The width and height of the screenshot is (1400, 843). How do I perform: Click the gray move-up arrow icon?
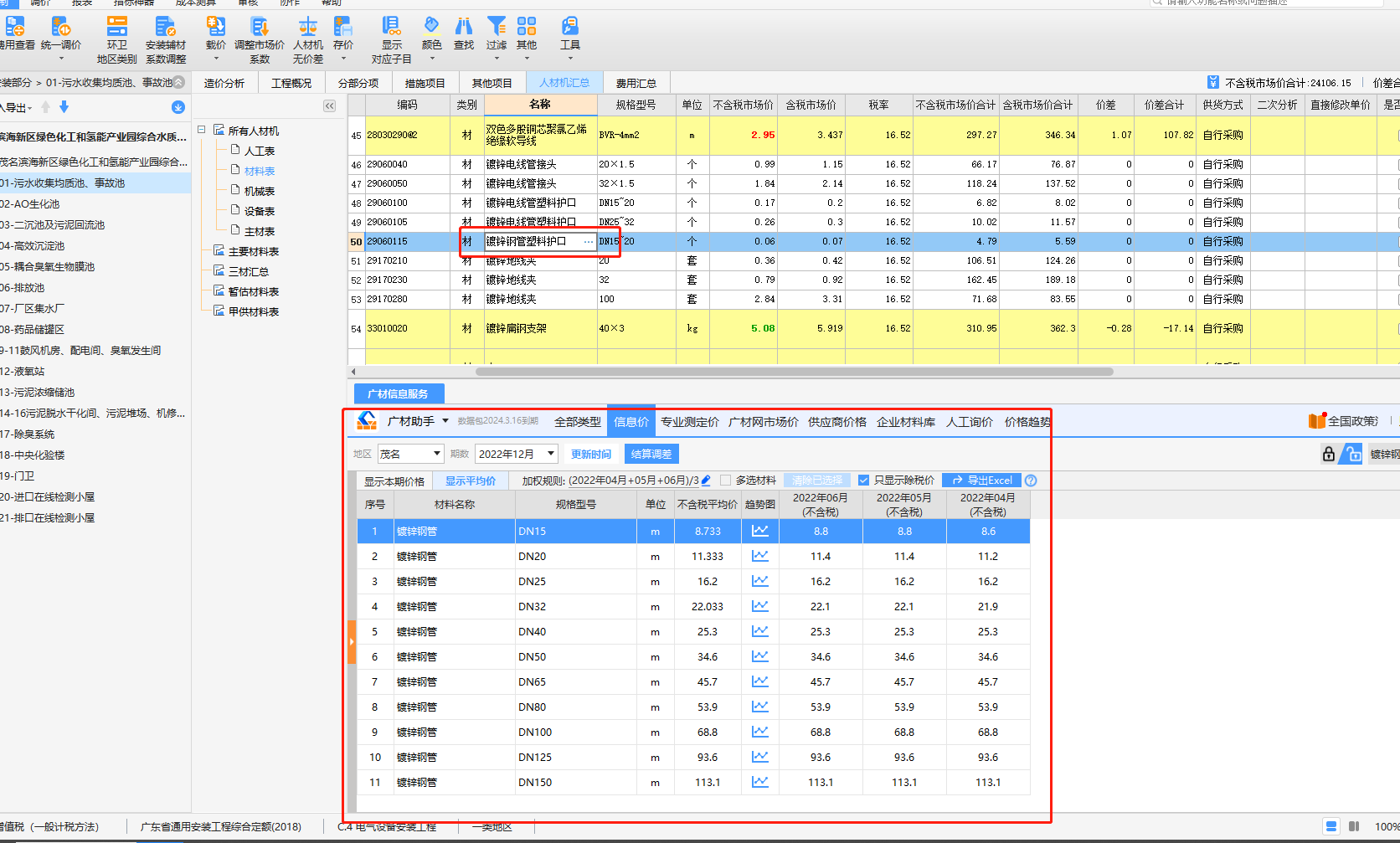click(46, 106)
